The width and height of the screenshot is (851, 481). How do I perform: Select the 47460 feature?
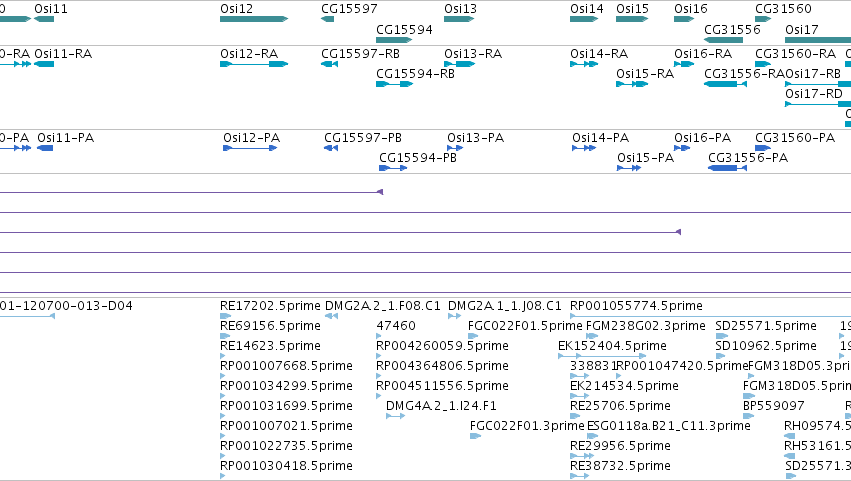coord(379,336)
